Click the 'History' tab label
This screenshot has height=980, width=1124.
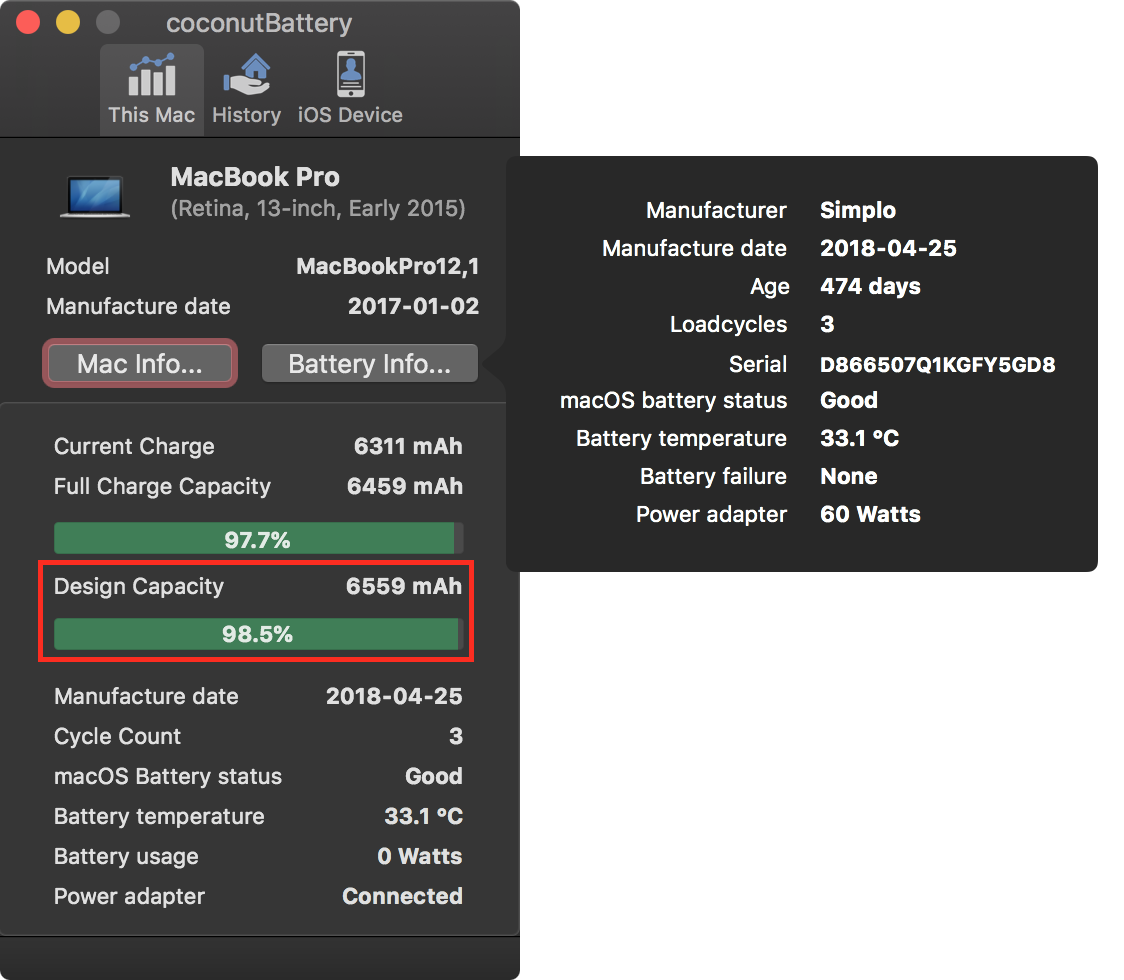[247, 115]
